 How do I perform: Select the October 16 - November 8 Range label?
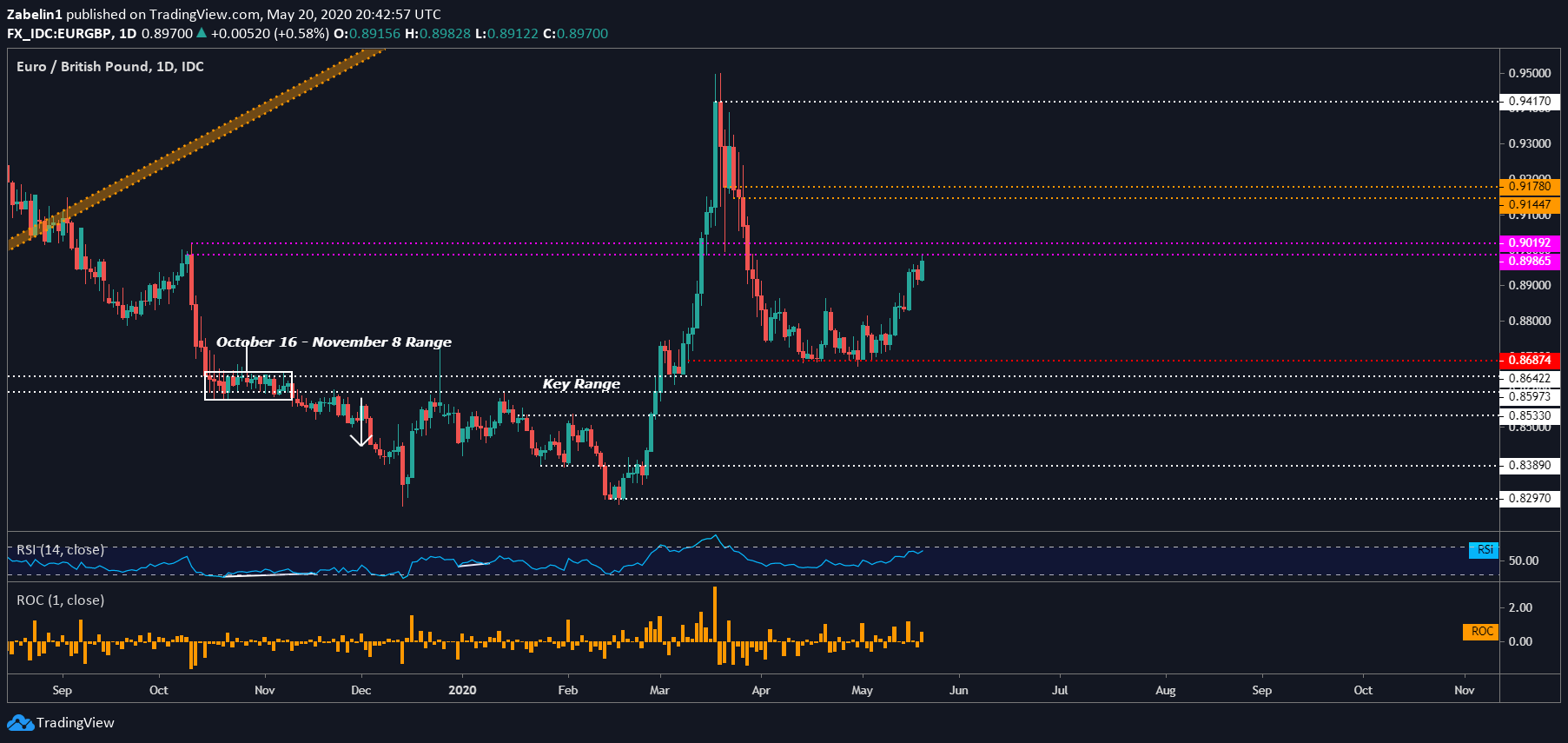334,342
